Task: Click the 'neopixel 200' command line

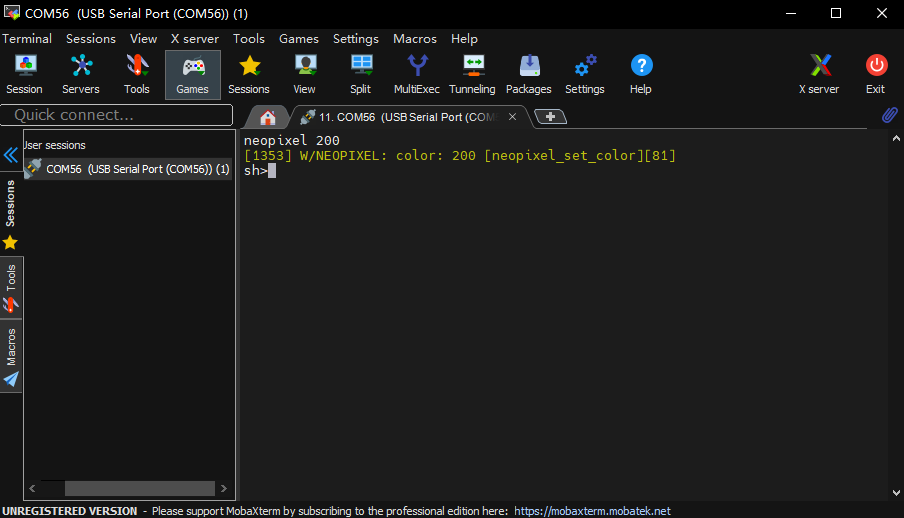Action: click(x=292, y=140)
